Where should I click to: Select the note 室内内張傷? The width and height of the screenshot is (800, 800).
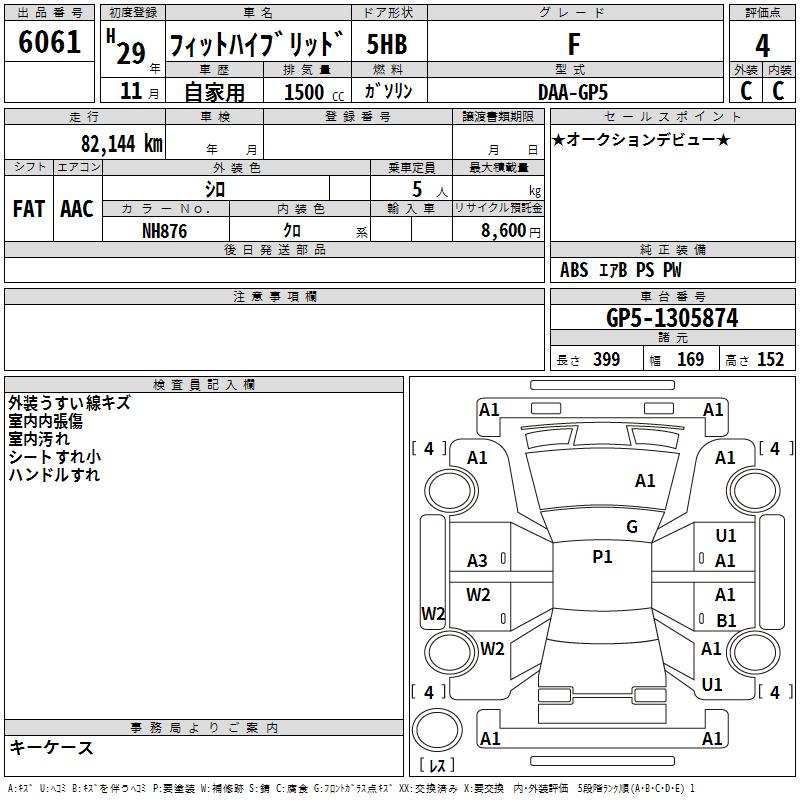[45, 421]
